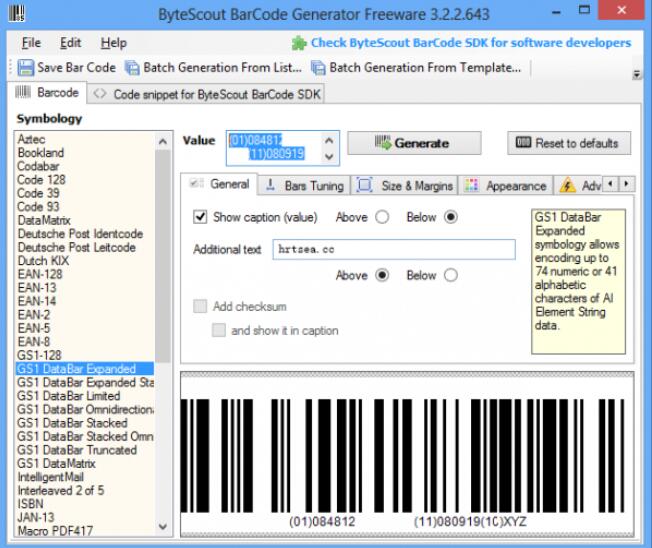Click Batch Generation From List button
Screen dimensions: 652x548
pos(213,67)
